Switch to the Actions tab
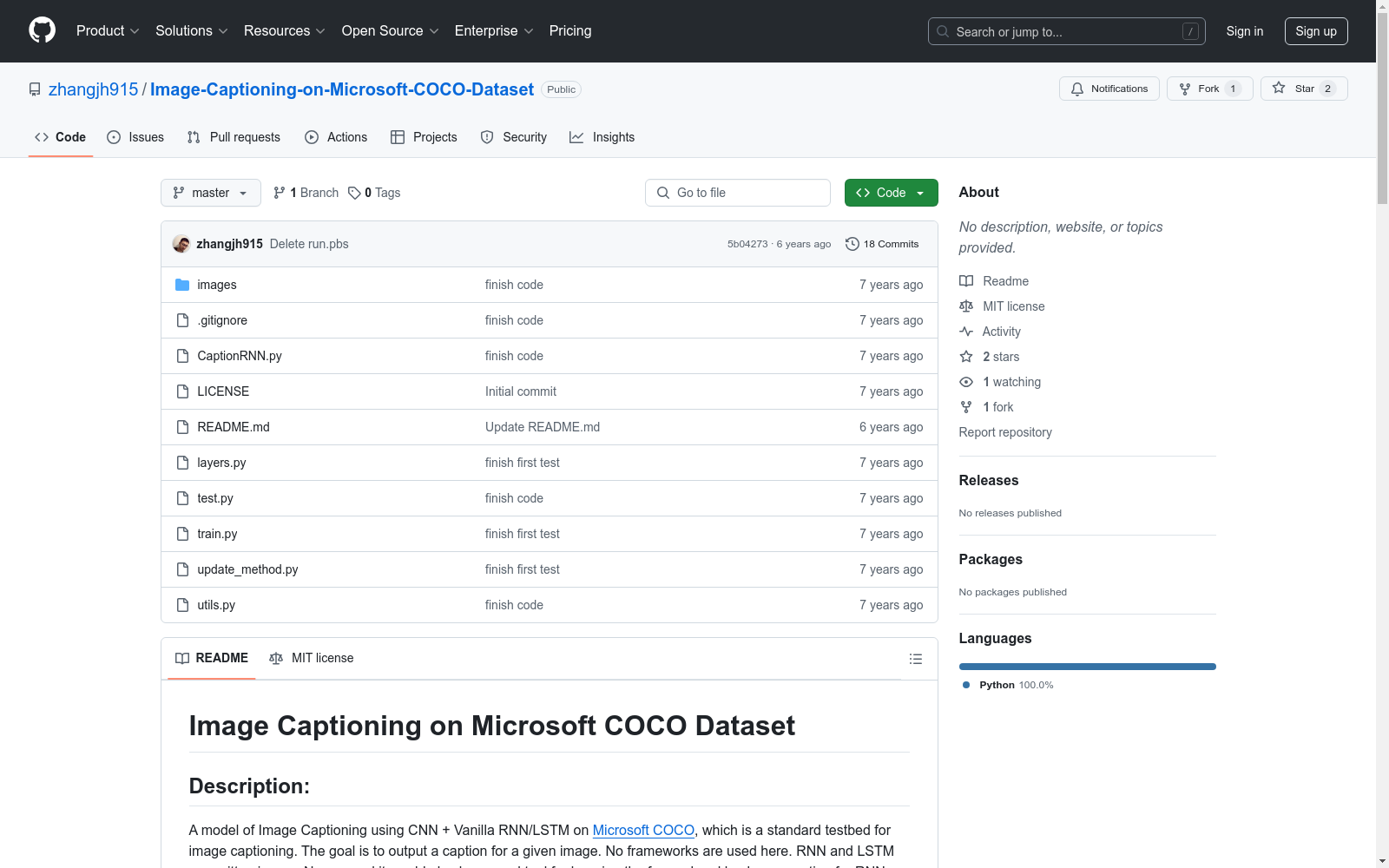This screenshot has height=868, width=1389. [336, 137]
